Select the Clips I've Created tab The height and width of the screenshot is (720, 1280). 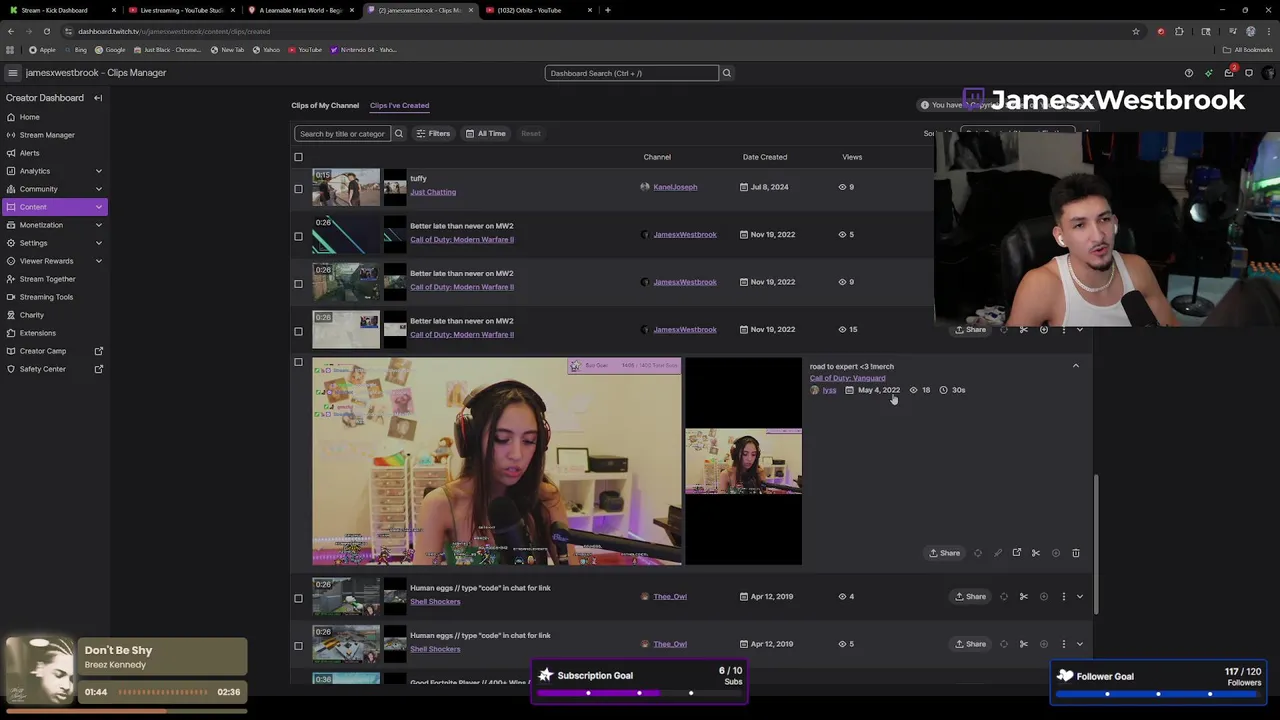[399, 105]
